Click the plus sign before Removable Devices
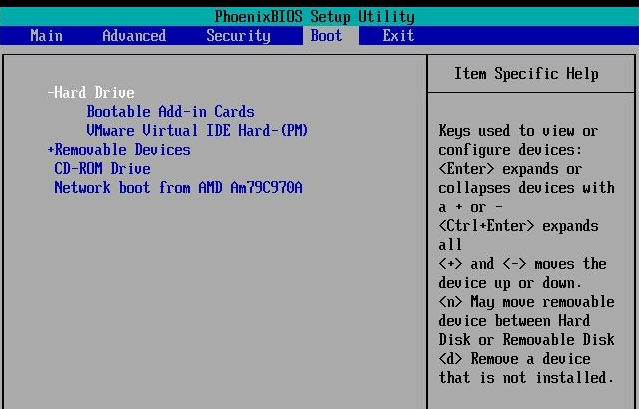 coord(51,150)
